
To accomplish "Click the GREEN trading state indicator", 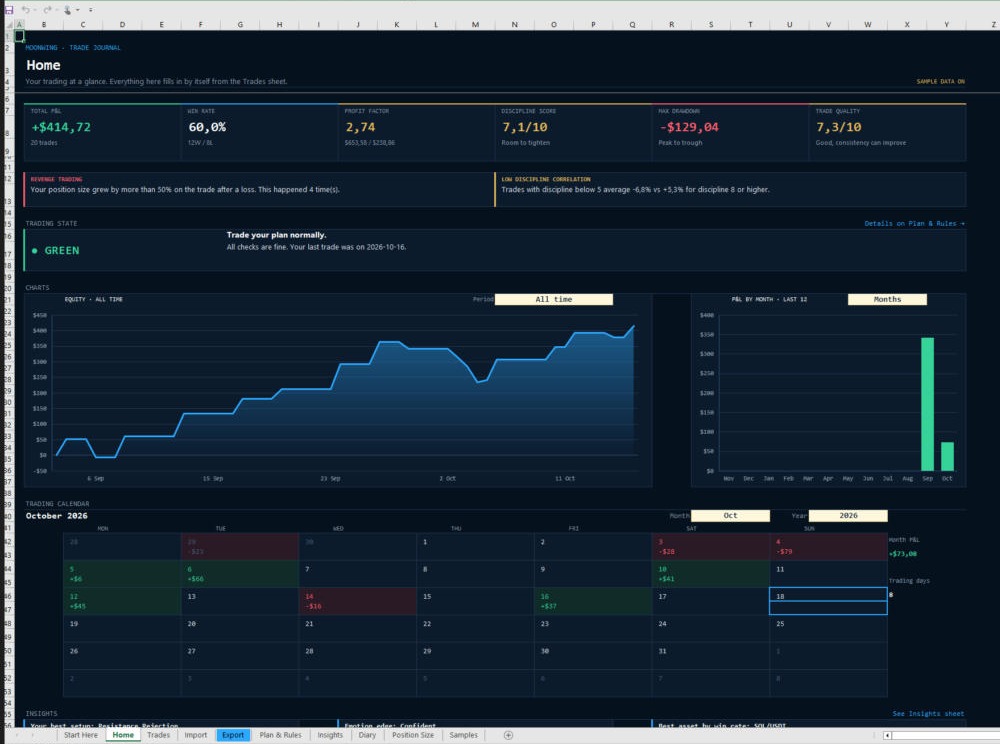I will tap(56, 251).
